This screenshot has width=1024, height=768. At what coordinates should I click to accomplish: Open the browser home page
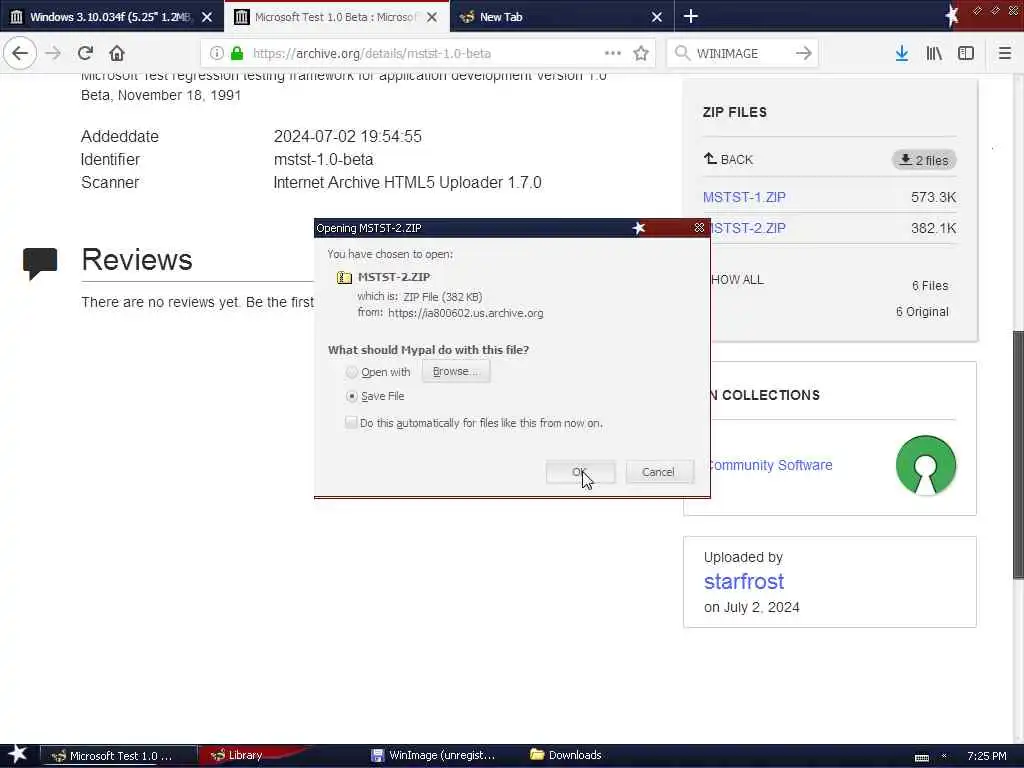click(x=116, y=53)
